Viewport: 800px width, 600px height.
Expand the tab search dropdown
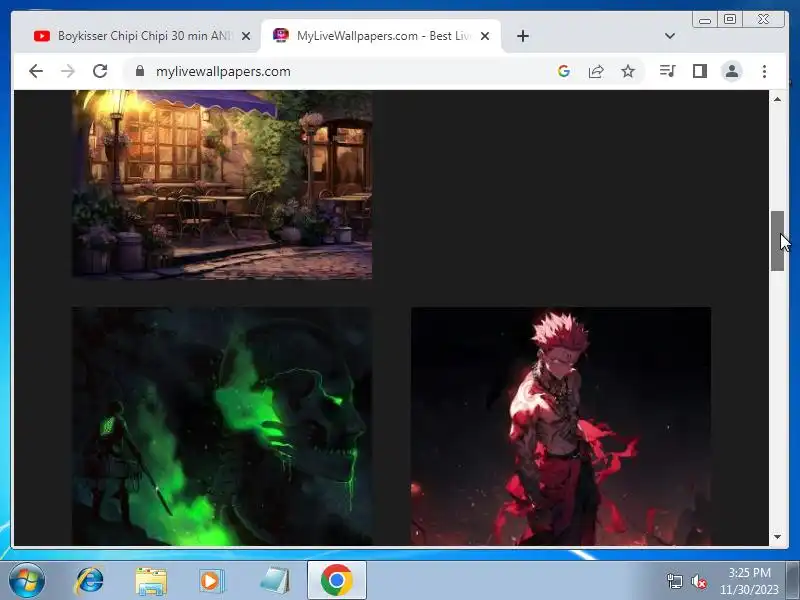click(x=670, y=36)
